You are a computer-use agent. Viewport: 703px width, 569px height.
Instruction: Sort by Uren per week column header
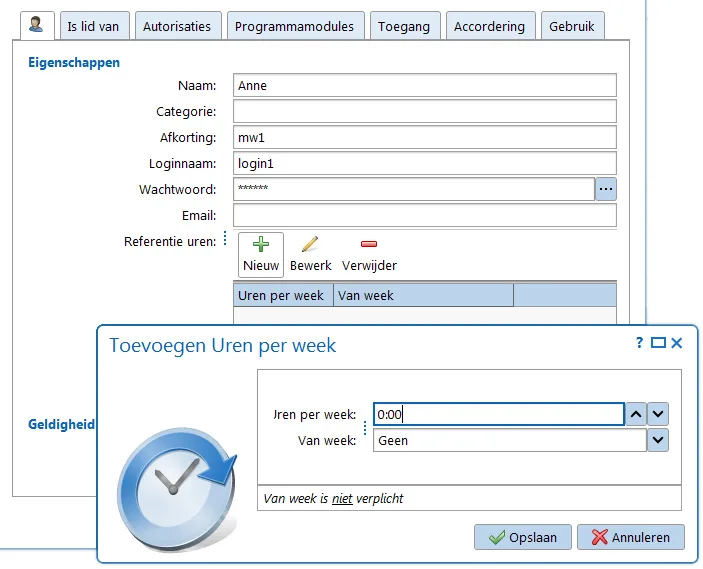tap(283, 295)
